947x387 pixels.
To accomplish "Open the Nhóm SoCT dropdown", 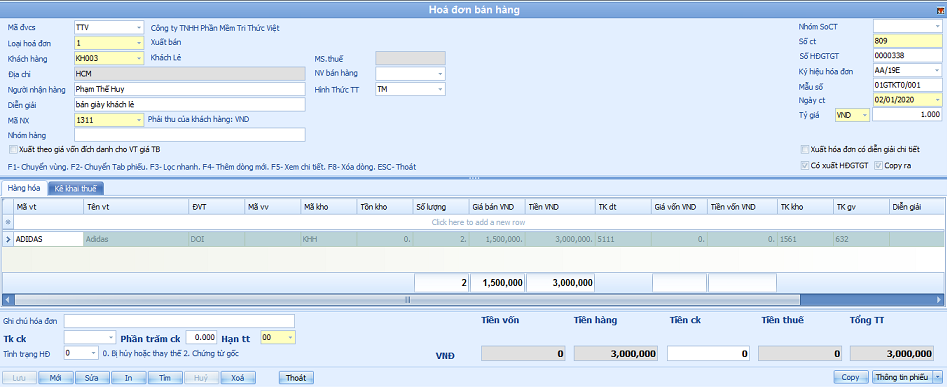I will [937, 27].
